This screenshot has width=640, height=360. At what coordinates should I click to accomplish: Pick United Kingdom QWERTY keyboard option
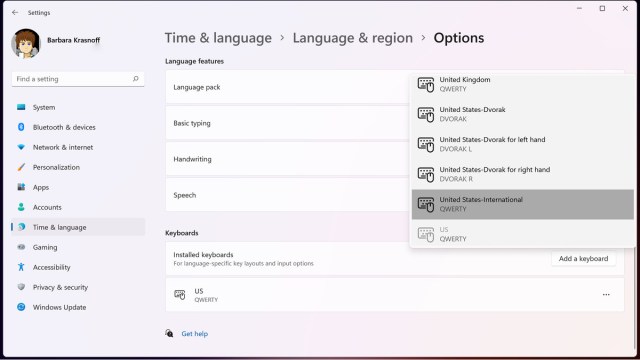(x=522, y=84)
